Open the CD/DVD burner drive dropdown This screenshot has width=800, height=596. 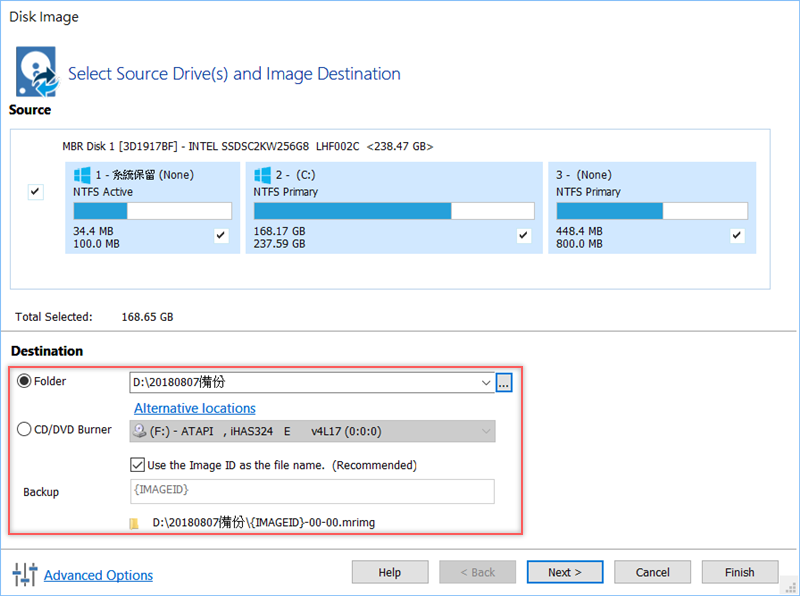(486, 432)
